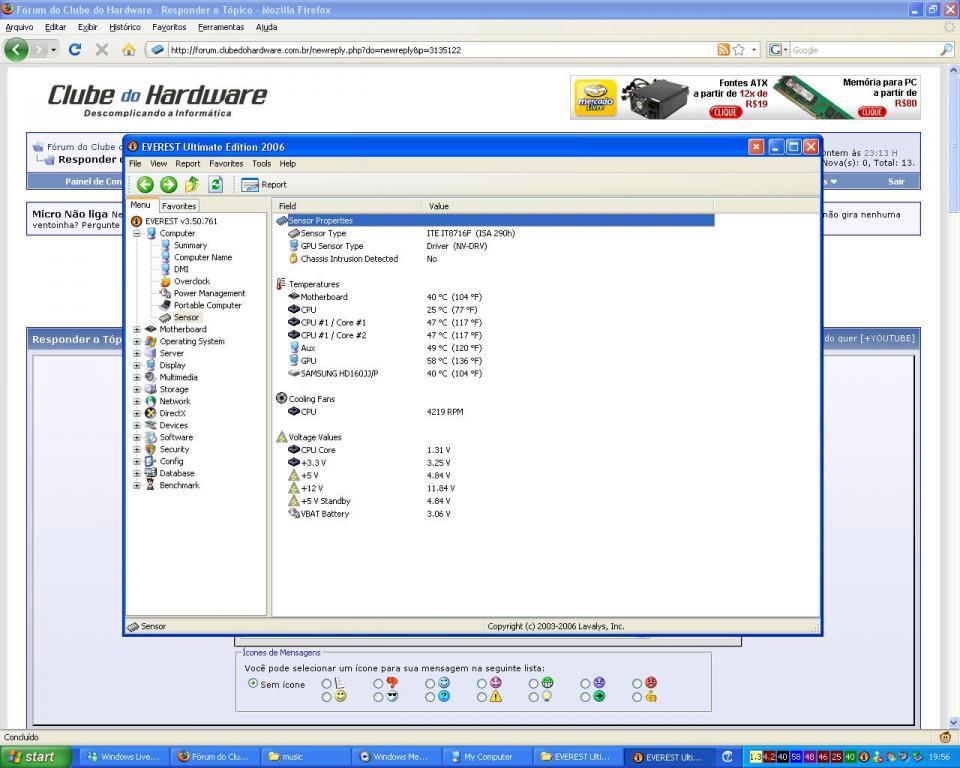Collapse the Computer node in the tree
Viewport: 960px width, 768px height.
point(137,233)
